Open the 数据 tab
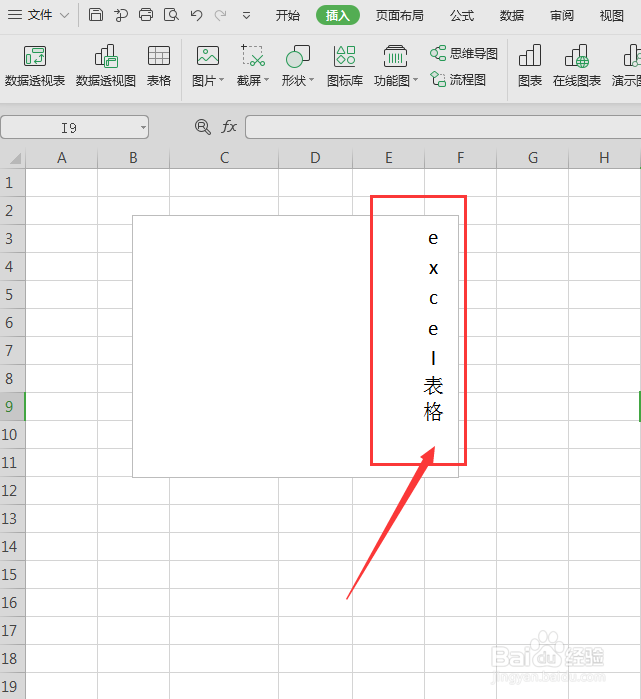The width and height of the screenshot is (641, 699). coord(512,16)
